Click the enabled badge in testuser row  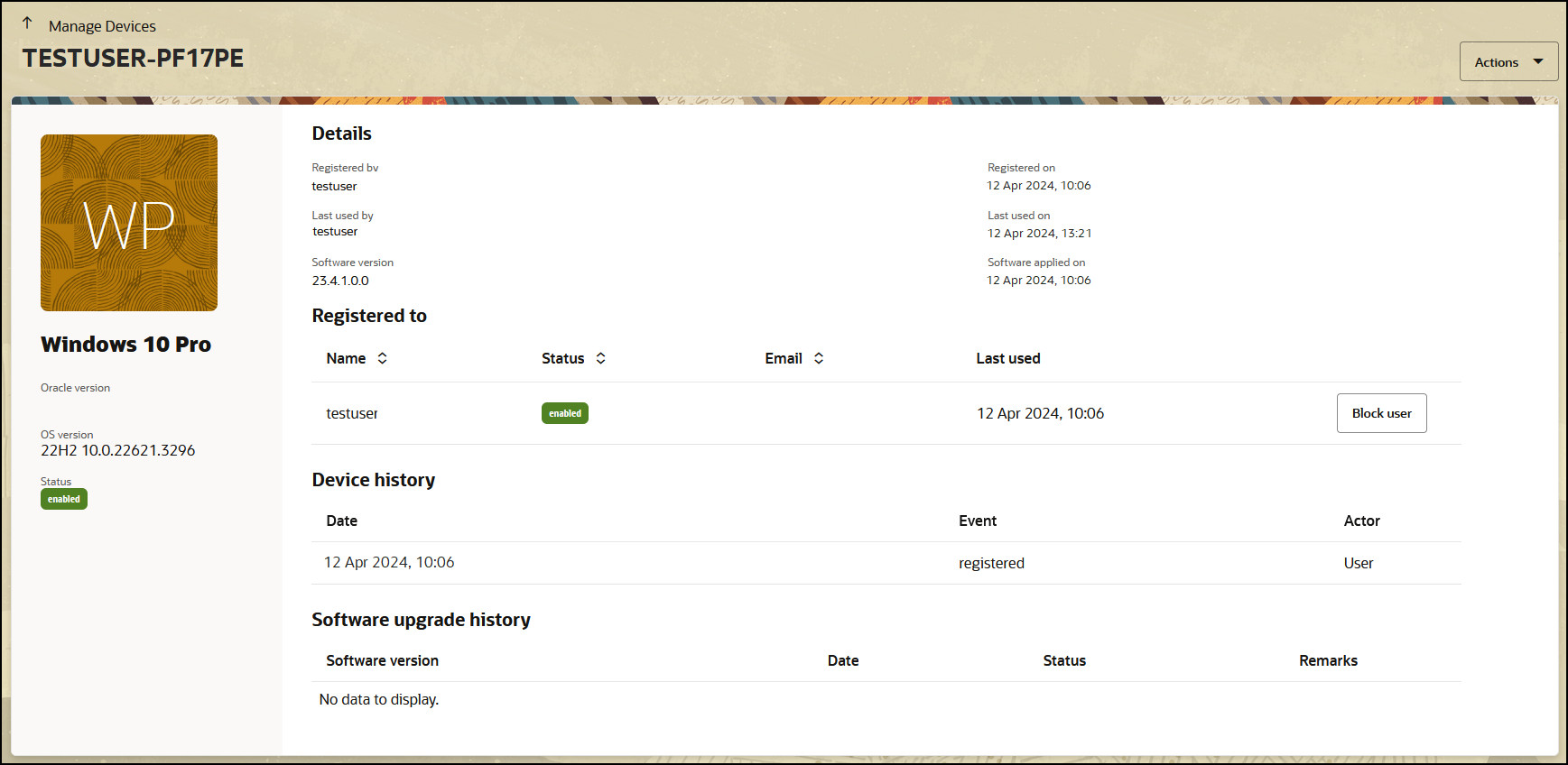coord(565,413)
